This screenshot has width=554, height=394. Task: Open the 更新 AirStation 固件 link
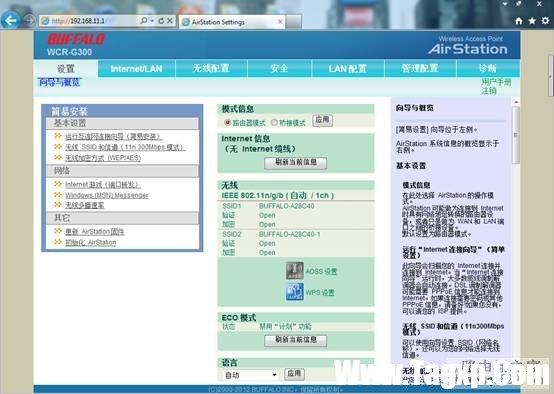coord(95,232)
